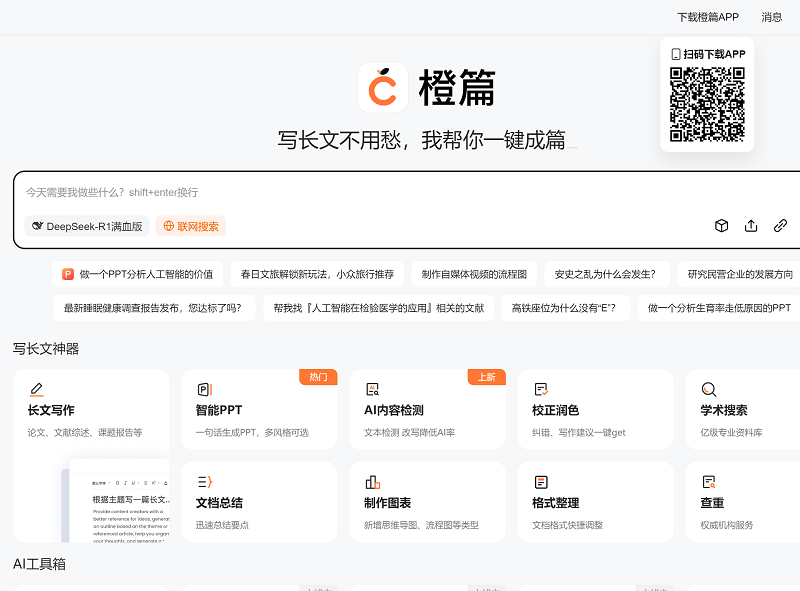
Task: Open 下载橙篇APP in the top bar
Action: (x=708, y=17)
